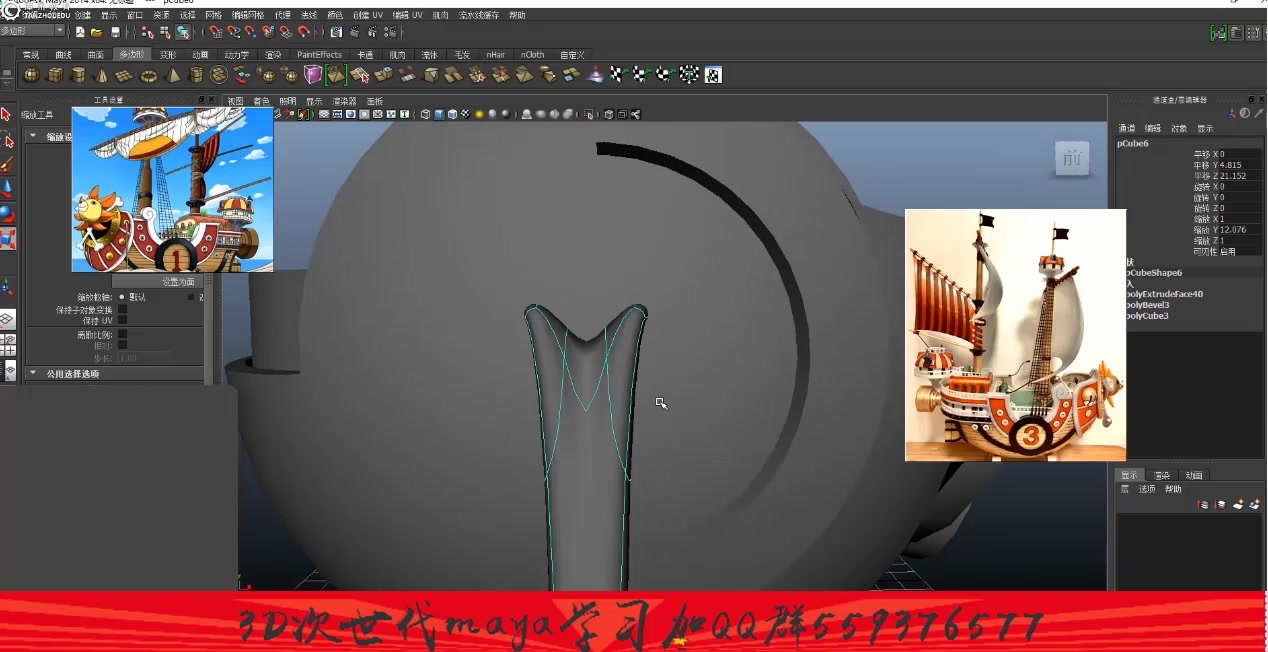This screenshot has height=652, width=1268.
Task: Click the Thousand Sunny reference image thumbnail
Action: [x=171, y=189]
